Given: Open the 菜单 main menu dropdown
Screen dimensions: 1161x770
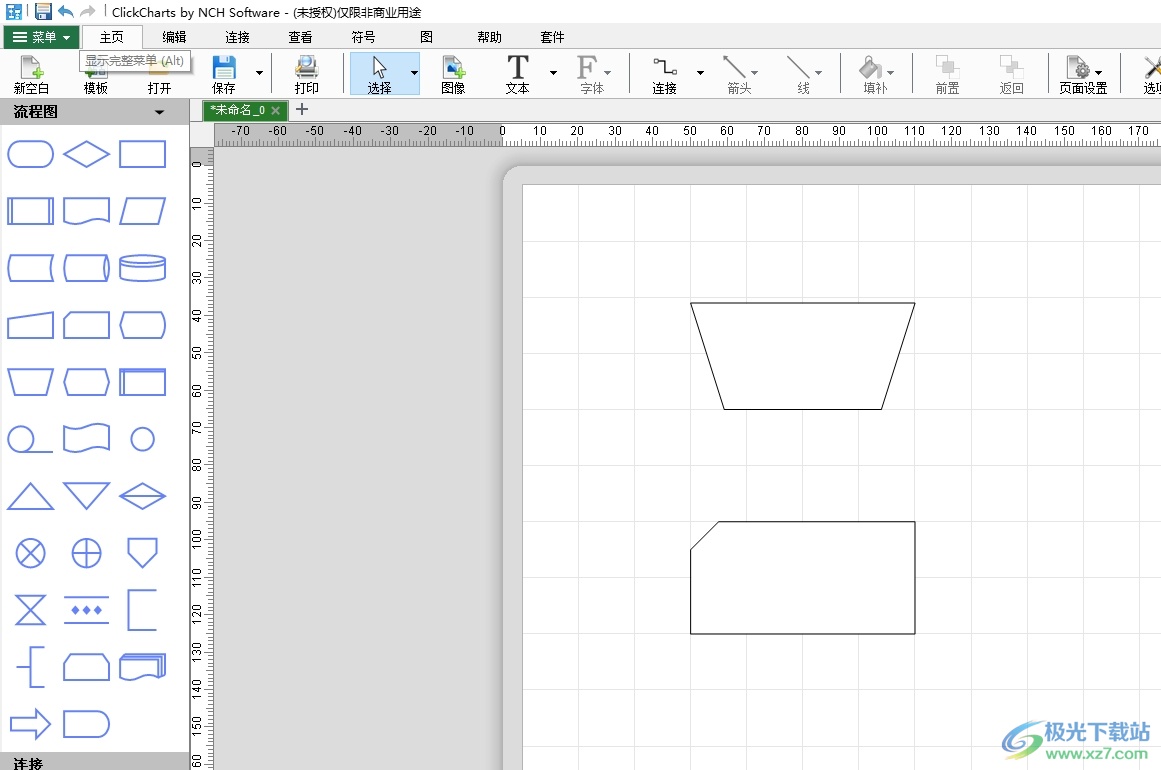Looking at the screenshot, I should click(41, 37).
